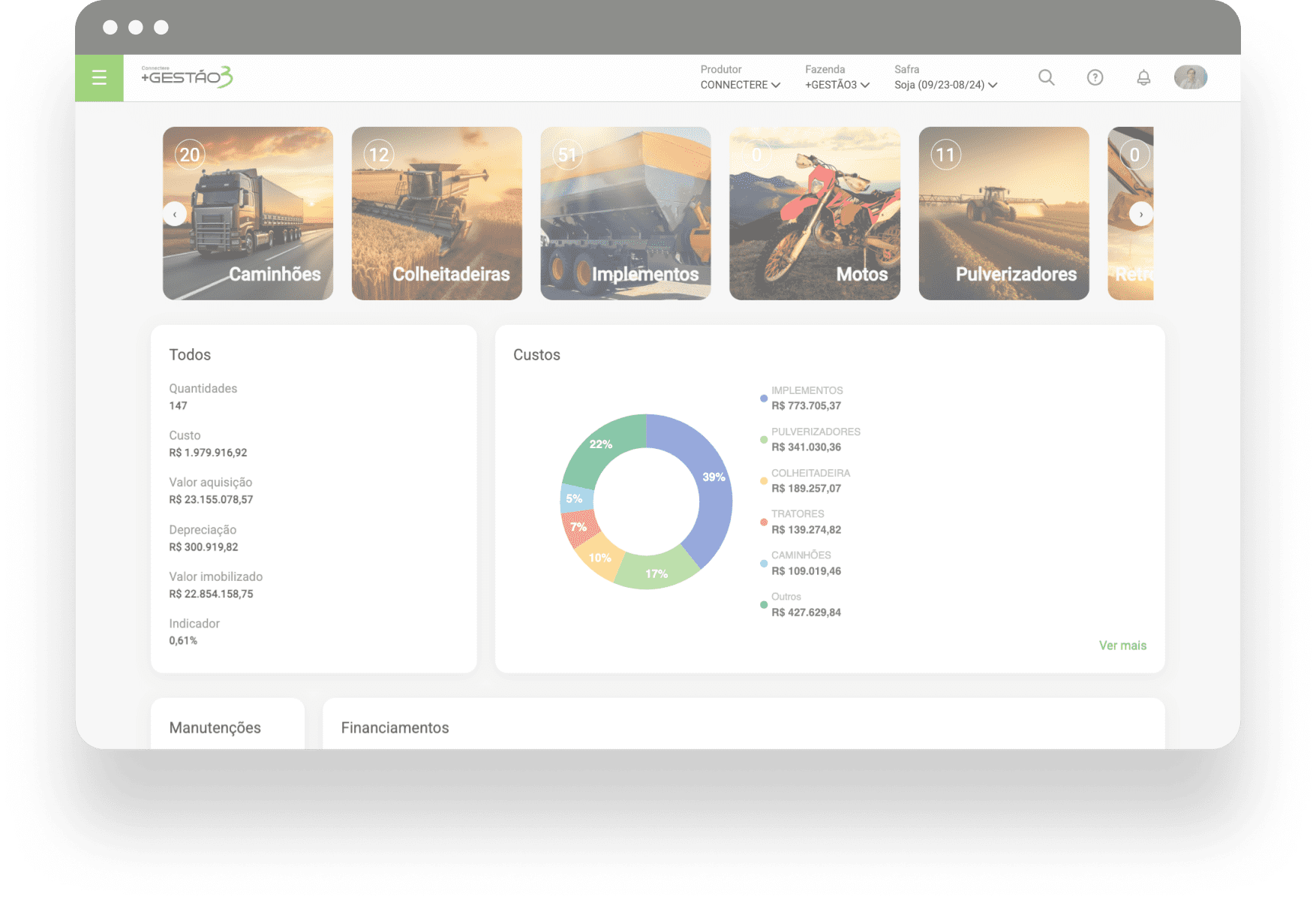Click the Ver mais link
The height and width of the screenshot is (900, 1316).
[1122, 646]
